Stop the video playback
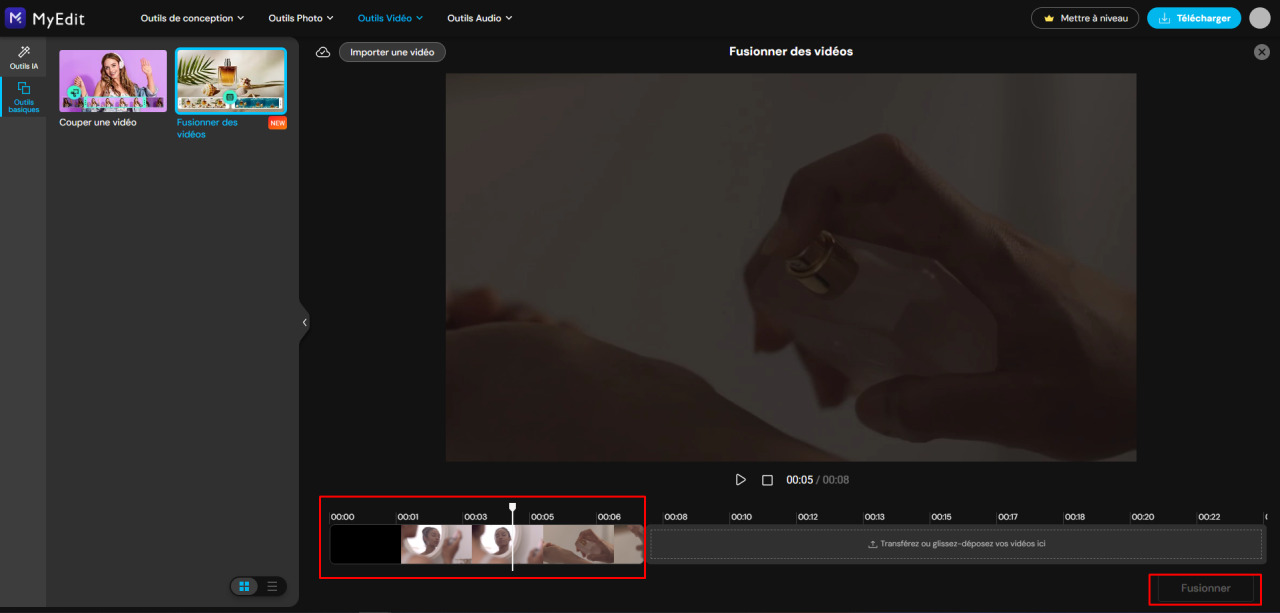Image resolution: width=1280 pixels, height=613 pixels. (768, 480)
